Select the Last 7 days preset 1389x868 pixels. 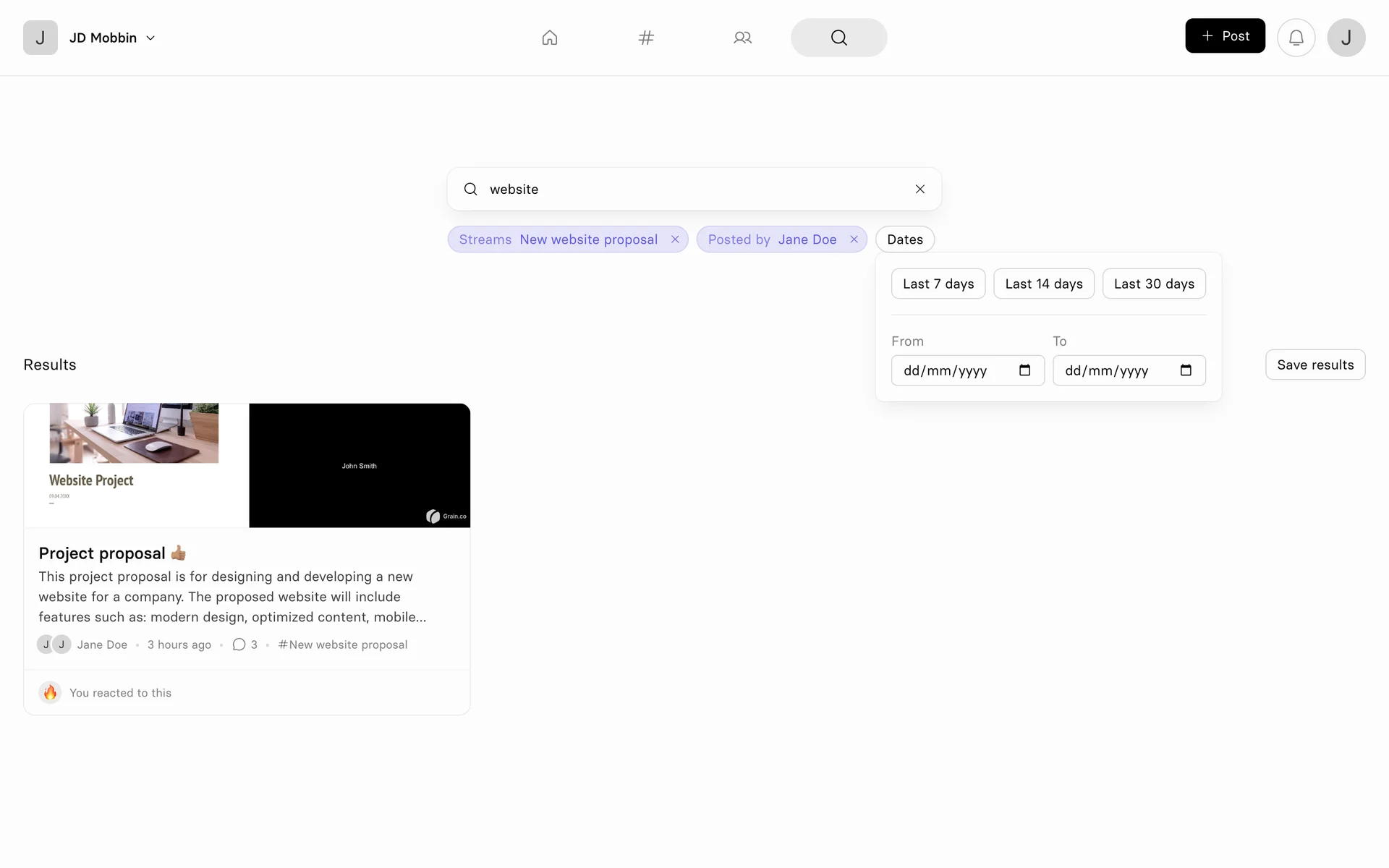tap(938, 284)
